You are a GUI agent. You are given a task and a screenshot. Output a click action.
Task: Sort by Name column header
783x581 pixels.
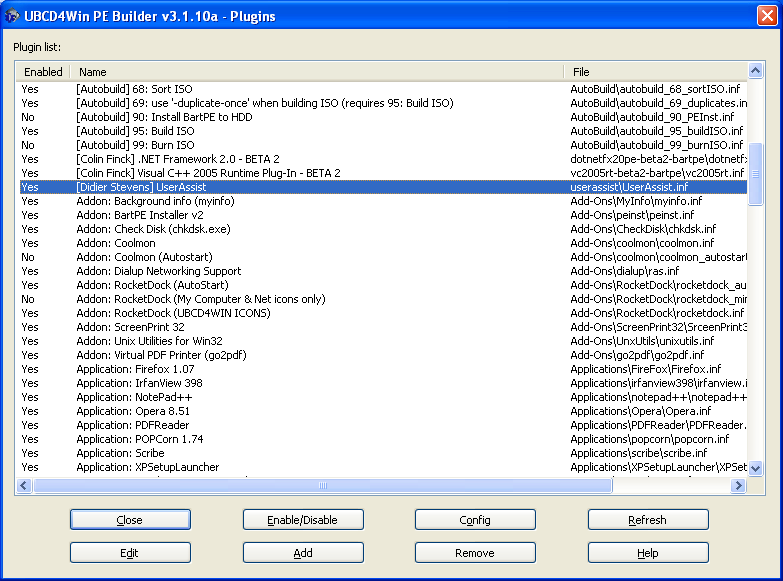[x=317, y=72]
